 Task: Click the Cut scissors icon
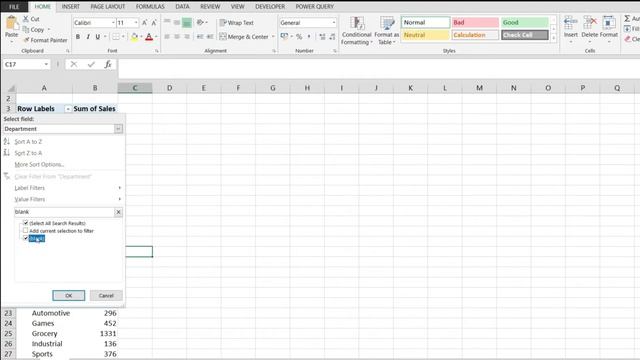click(26, 19)
